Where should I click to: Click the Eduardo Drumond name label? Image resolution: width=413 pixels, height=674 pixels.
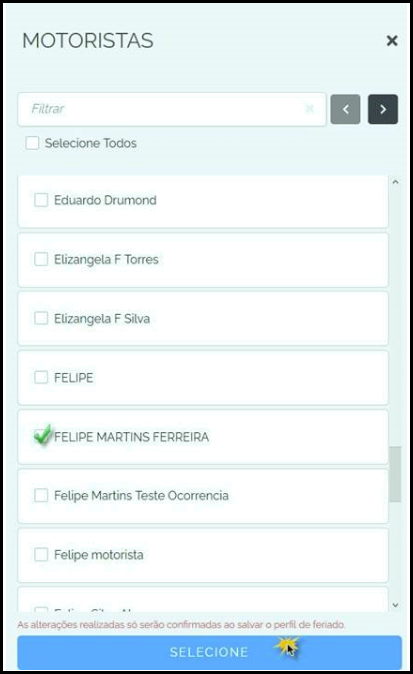pos(105,200)
